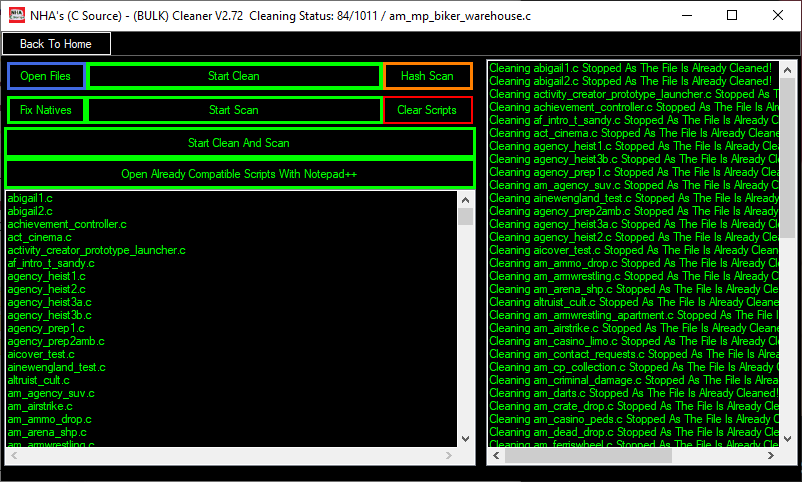Open files with the Open Files button
The image size is (802, 482).
pyautogui.click(x=46, y=76)
